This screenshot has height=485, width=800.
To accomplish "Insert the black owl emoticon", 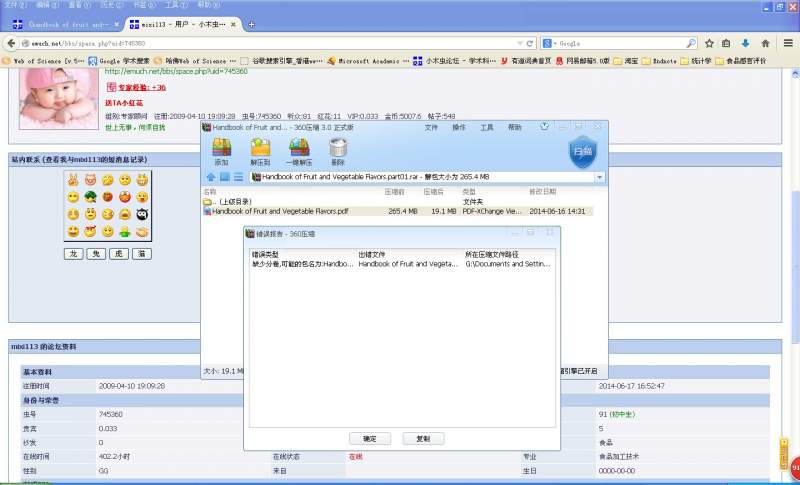I will point(142,214).
